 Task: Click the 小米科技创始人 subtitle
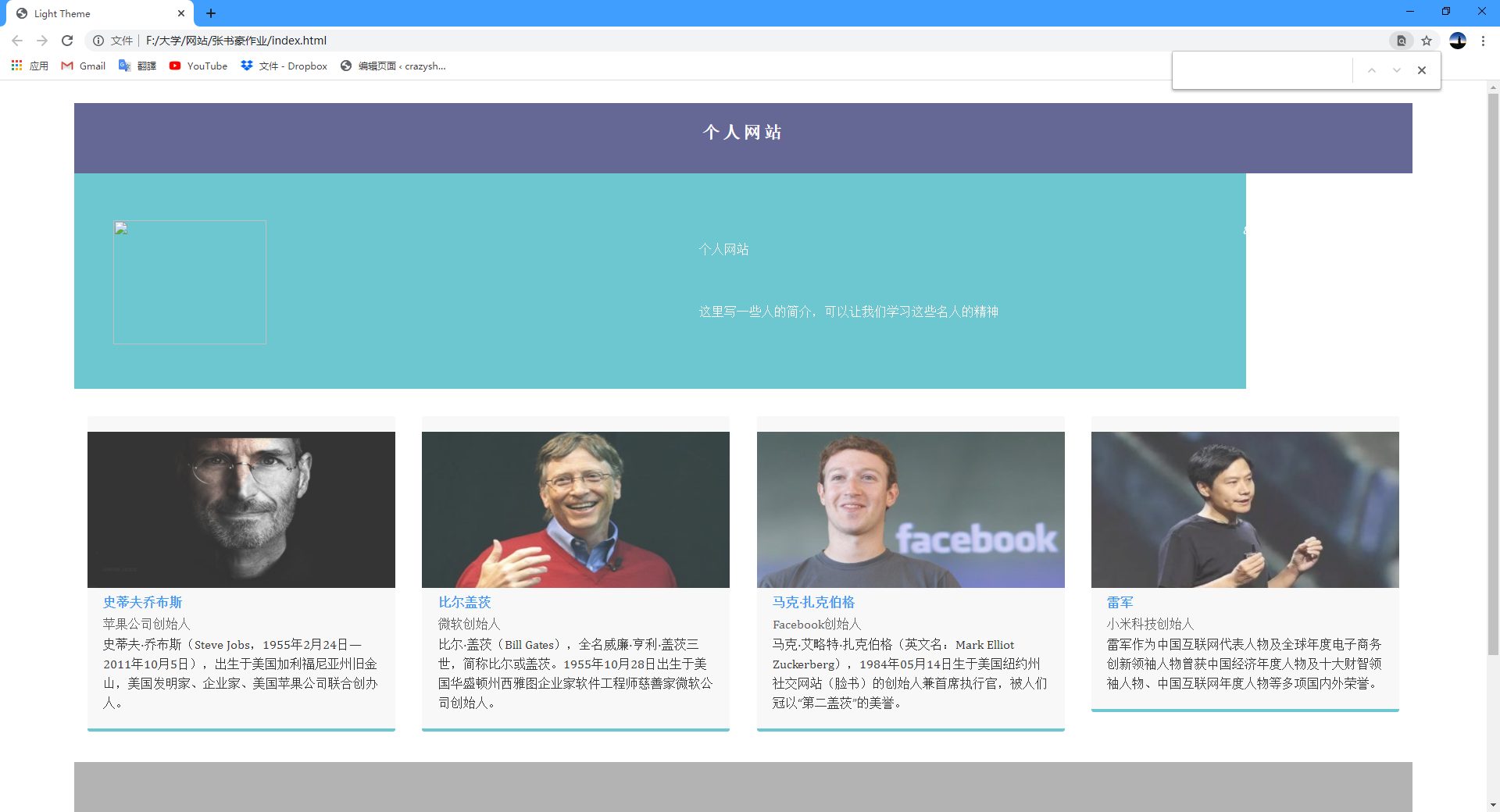coord(1150,624)
